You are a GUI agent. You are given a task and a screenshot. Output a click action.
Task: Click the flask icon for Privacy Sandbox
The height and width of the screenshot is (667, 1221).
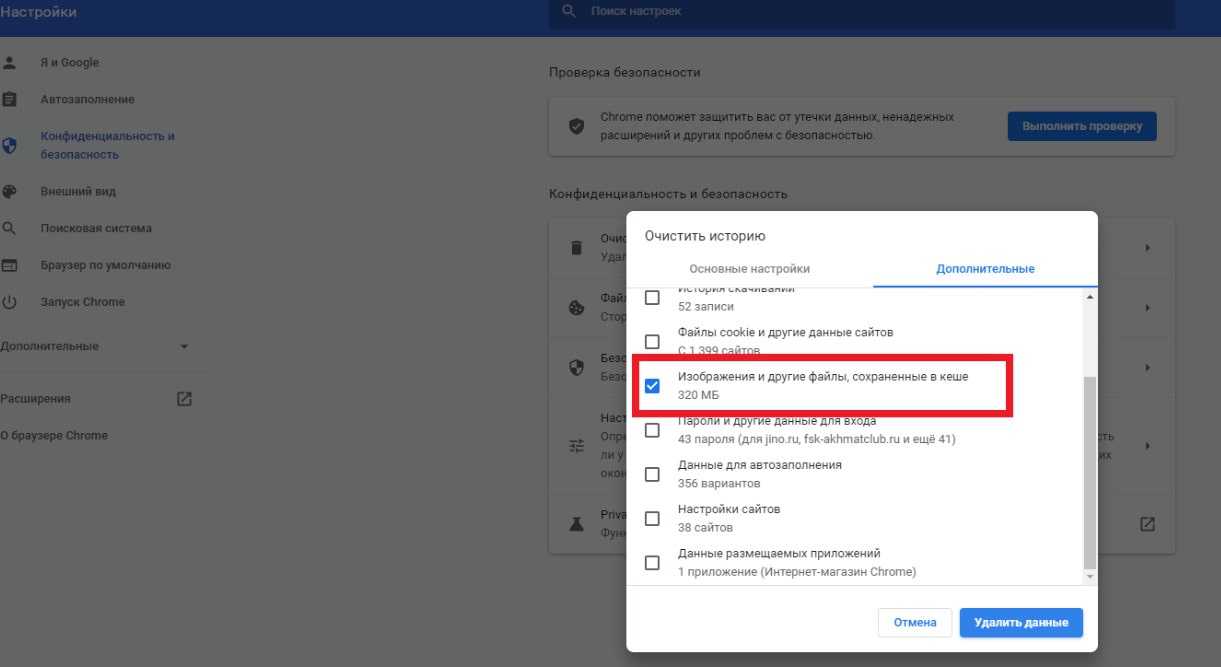tap(576, 523)
